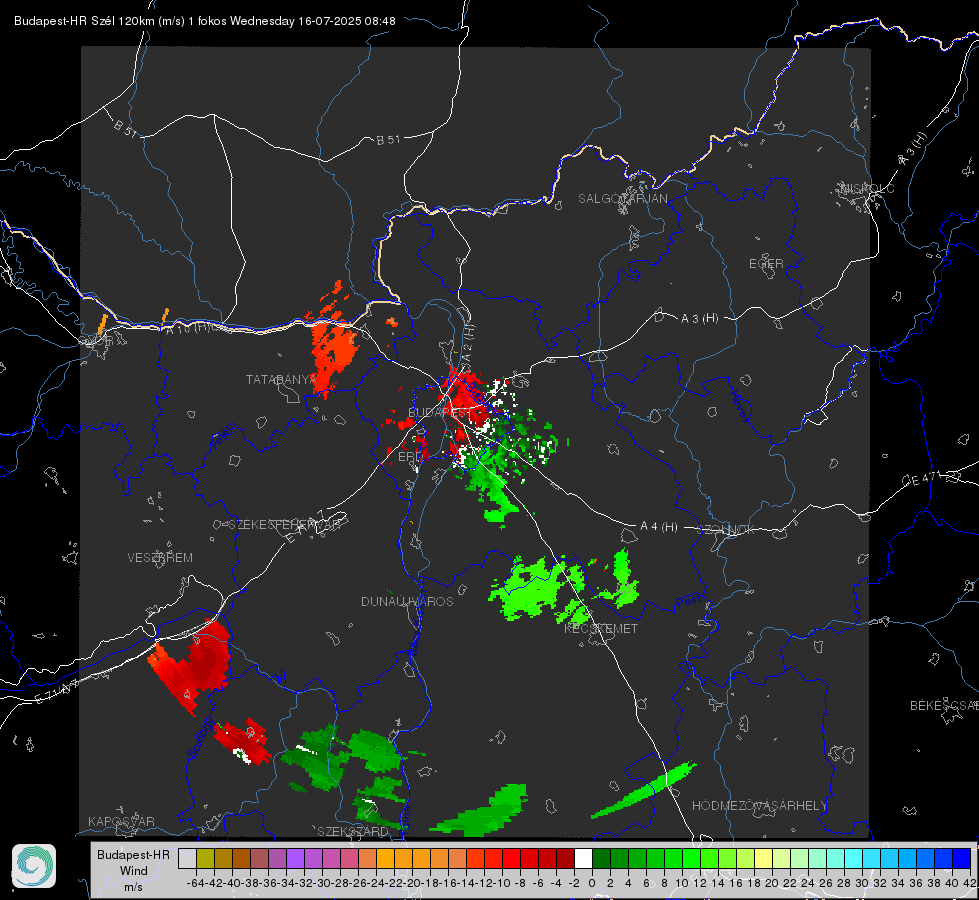Click the 42 value on the legend scale
Screen dimensions: 979x900
(x=969, y=883)
